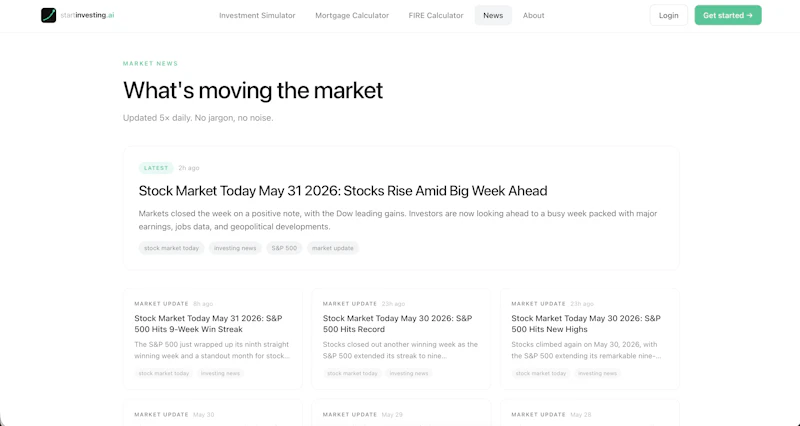The image size is (800, 426).
Task: Click 'investing news' tag under Hits Record card
Action: point(409,373)
